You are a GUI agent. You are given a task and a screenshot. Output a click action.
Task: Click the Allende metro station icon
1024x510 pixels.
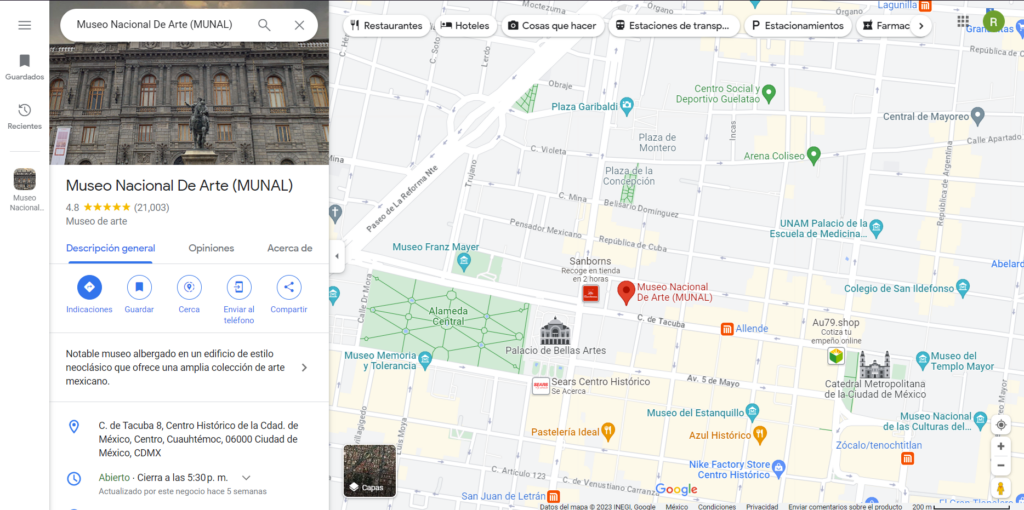[727, 328]
